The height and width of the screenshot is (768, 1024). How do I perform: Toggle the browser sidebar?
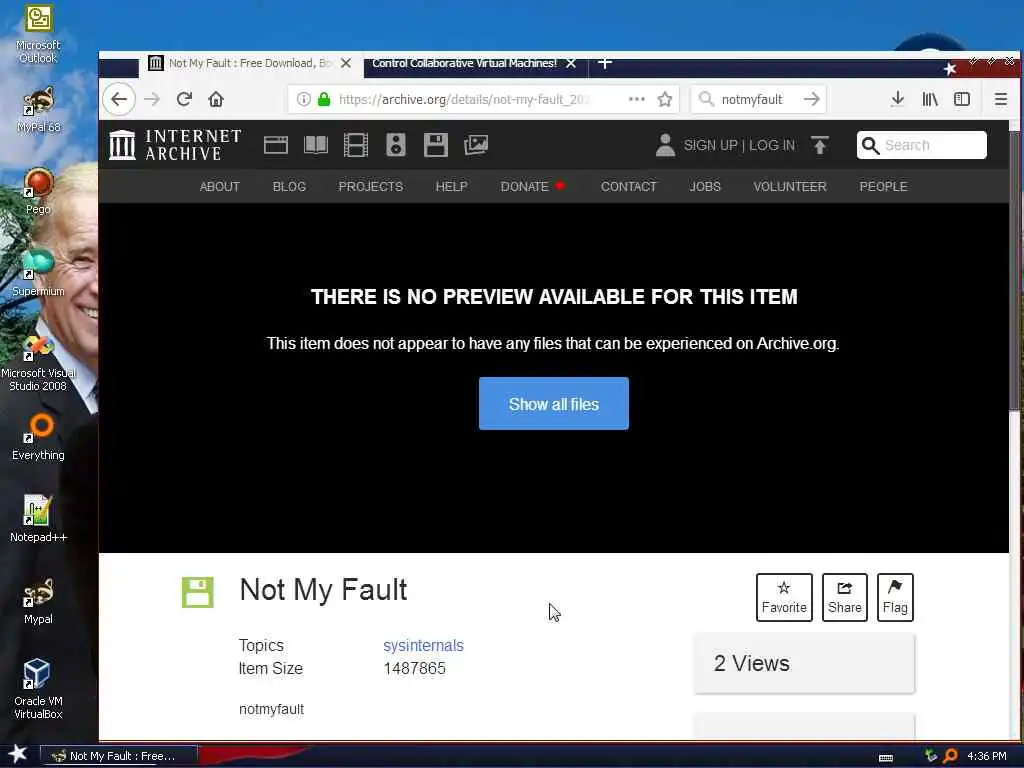962,99
